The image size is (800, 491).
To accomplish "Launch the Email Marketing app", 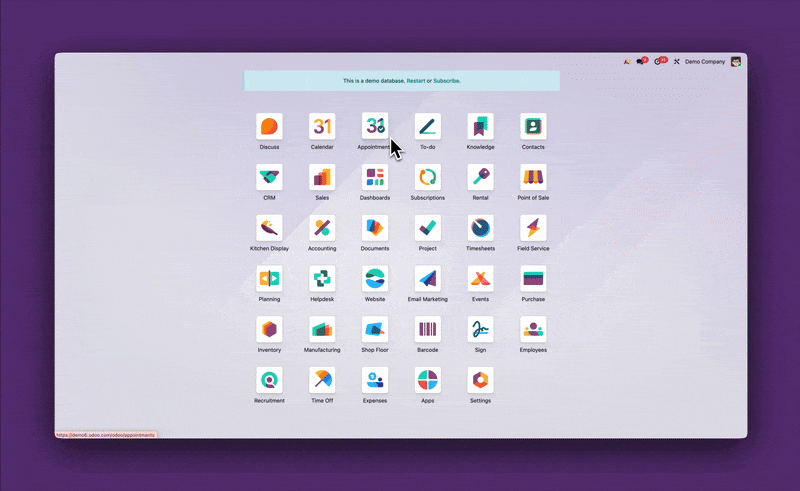I will (427, 279).
